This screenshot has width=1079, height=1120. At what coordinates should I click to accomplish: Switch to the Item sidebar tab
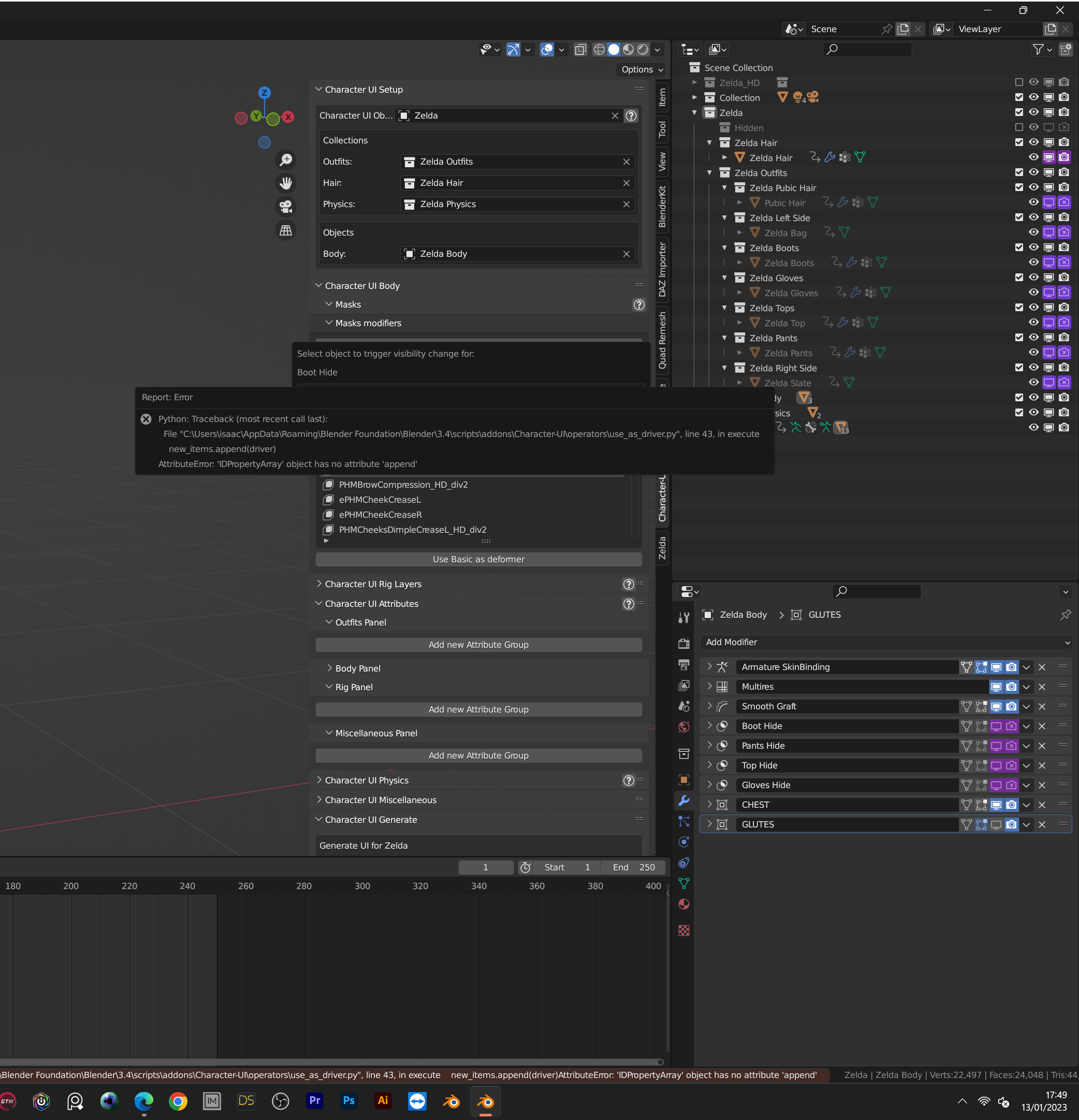pos(662,98)
